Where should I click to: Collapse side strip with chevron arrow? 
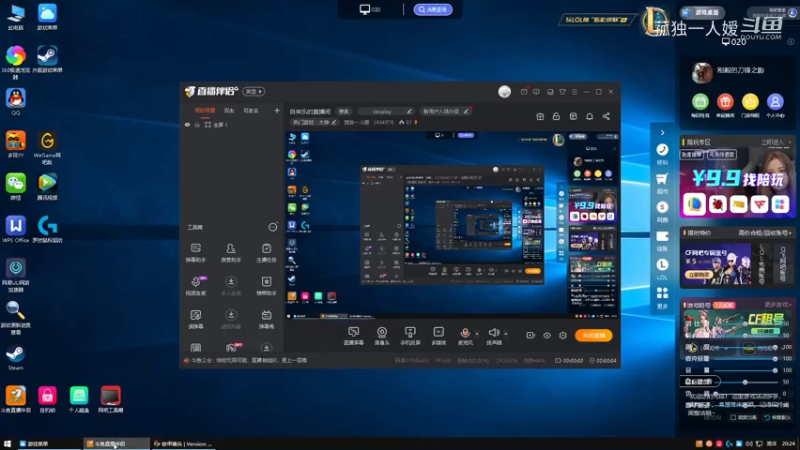[x=662, y=133]
